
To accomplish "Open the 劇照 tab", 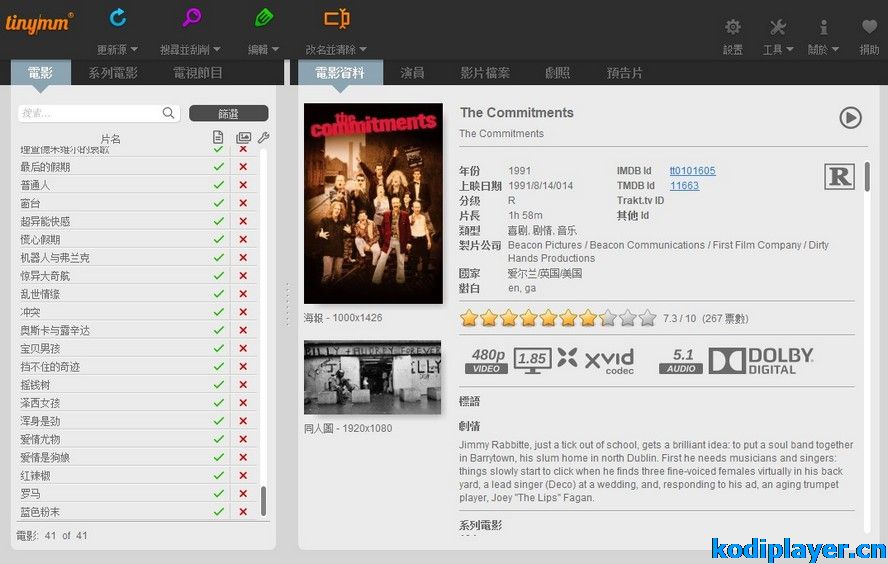I will coord(557,73).
